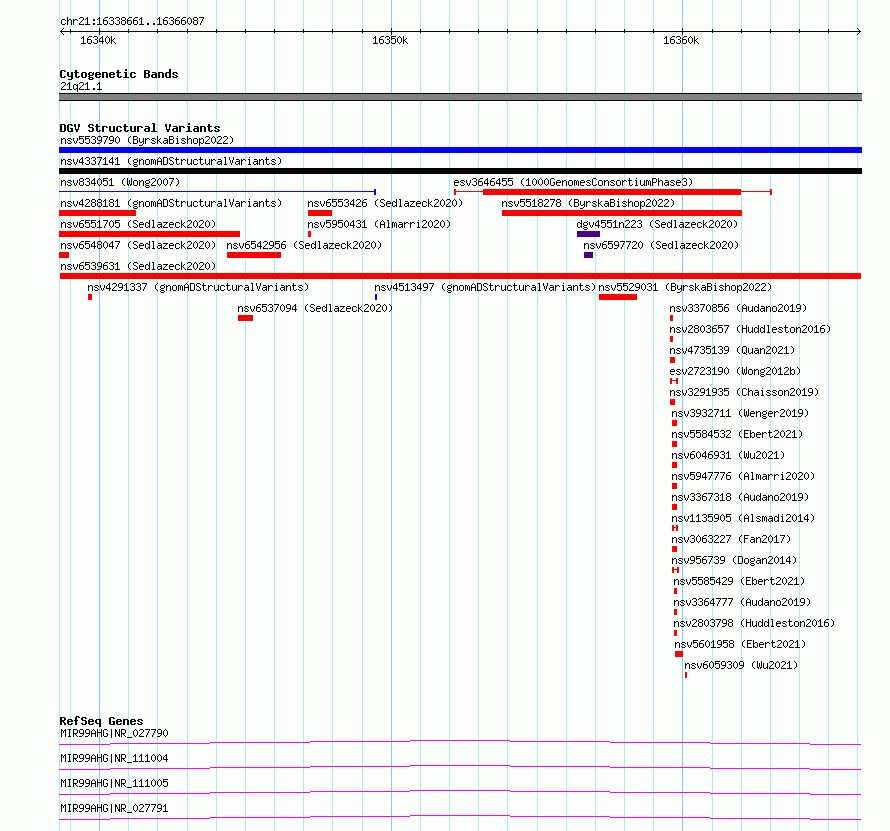Click dgv4551n223 (Sedlazeck2020) label

click(x=657, y=224)
